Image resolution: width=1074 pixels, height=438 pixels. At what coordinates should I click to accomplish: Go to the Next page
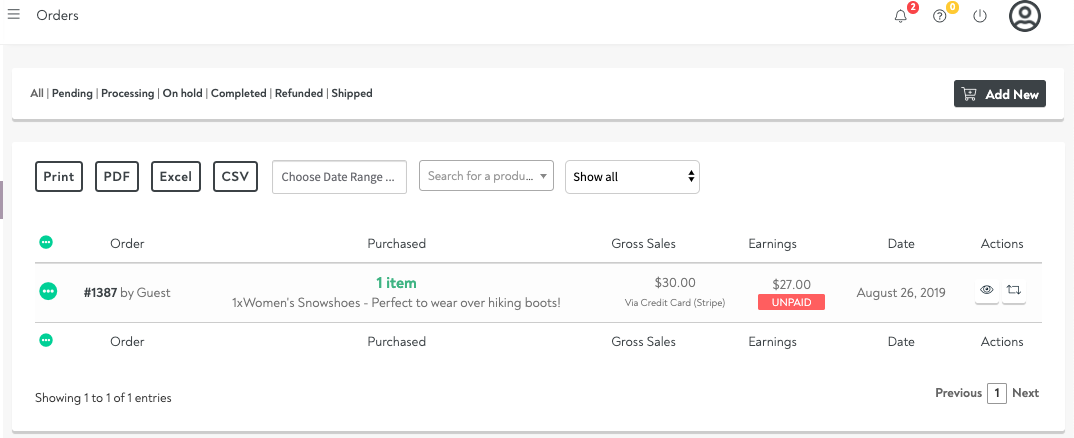click(1025, 393)
